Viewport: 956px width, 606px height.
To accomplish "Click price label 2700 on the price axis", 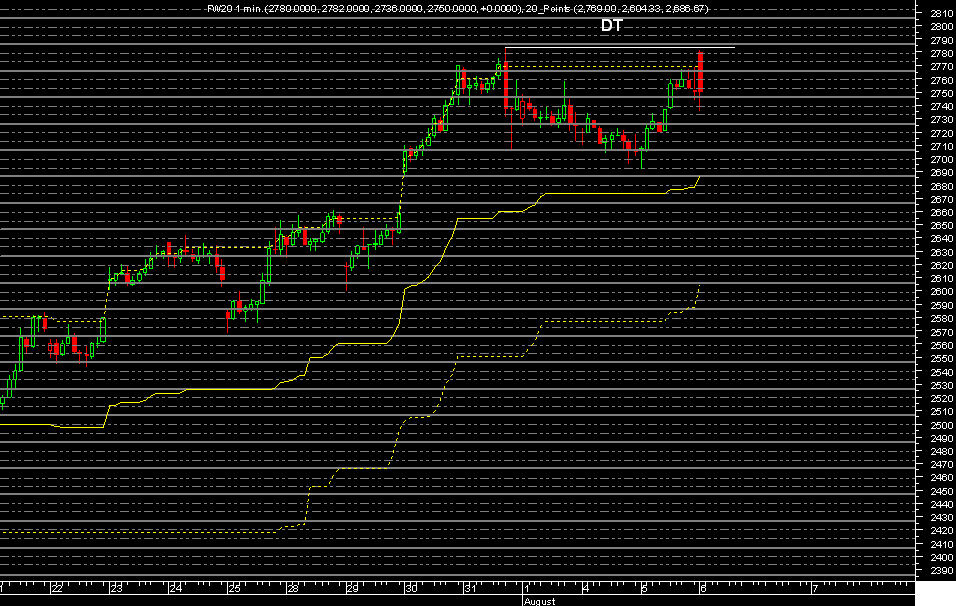I will click(x=943, y=159).
